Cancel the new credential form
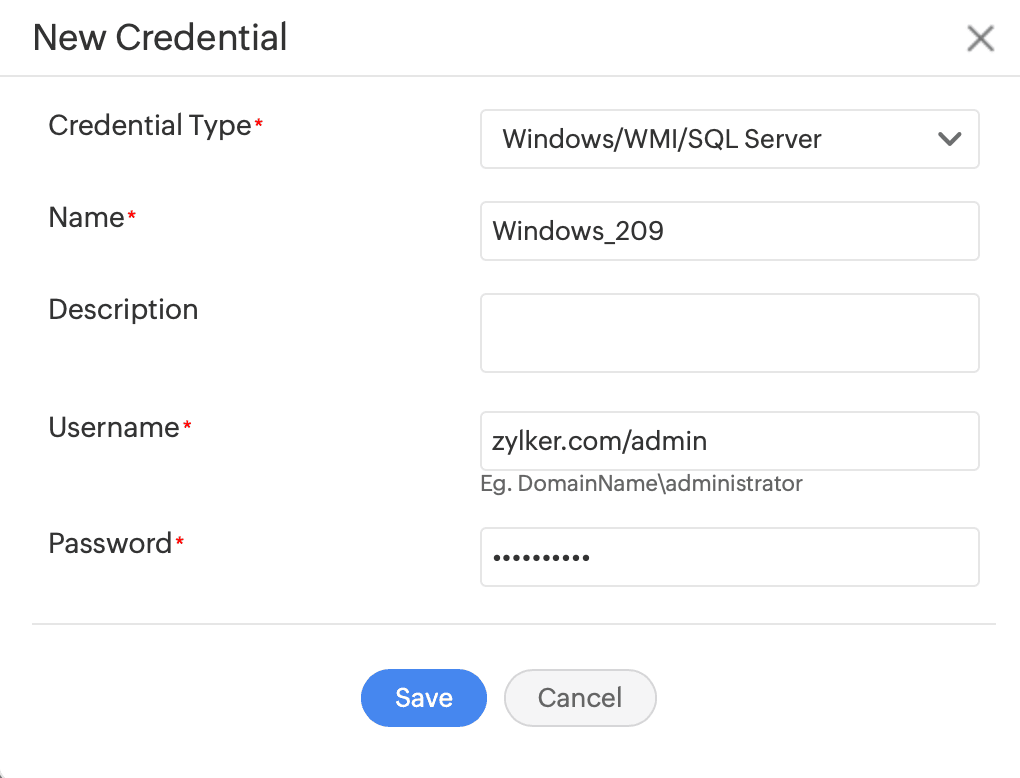The height and width of the screenshot is (778, 1020). click(580, 697)
